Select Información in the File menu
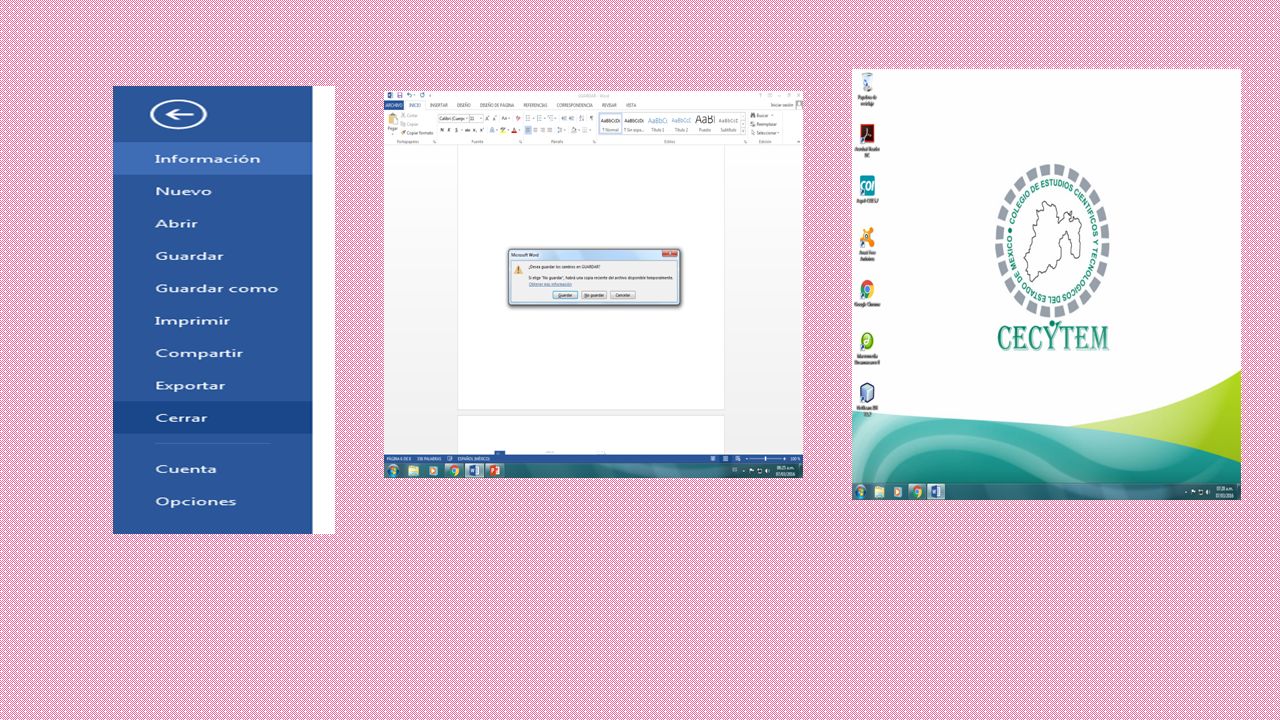1280x720 pixels. 212,159
